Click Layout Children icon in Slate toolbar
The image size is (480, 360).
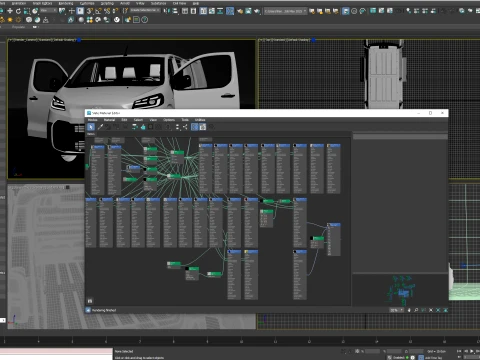(185, 127)
